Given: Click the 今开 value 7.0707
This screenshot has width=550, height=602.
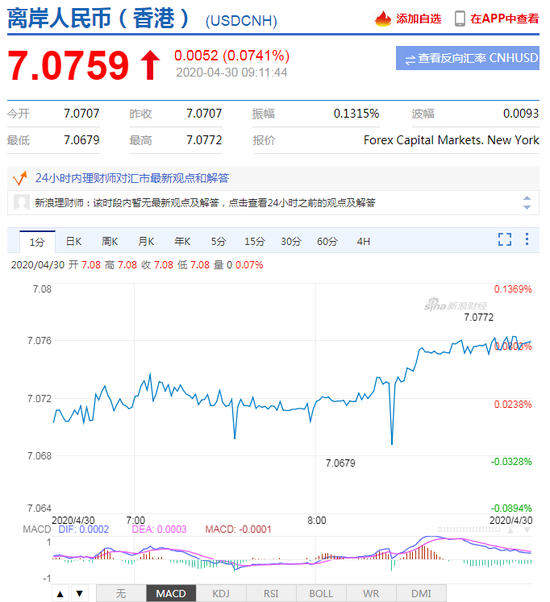Looking at the screenshot, I should click(81, 113).
